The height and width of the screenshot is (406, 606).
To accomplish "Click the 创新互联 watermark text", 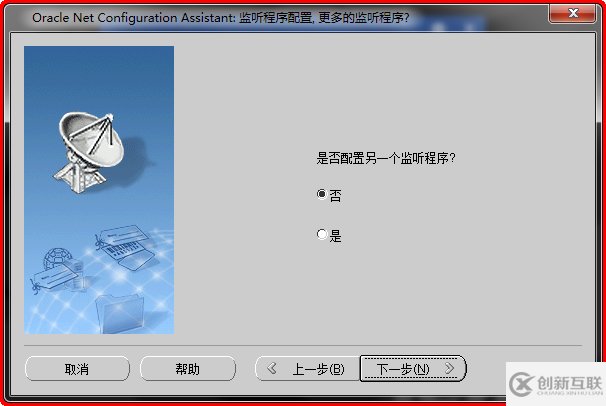I will tap(569, 383).
